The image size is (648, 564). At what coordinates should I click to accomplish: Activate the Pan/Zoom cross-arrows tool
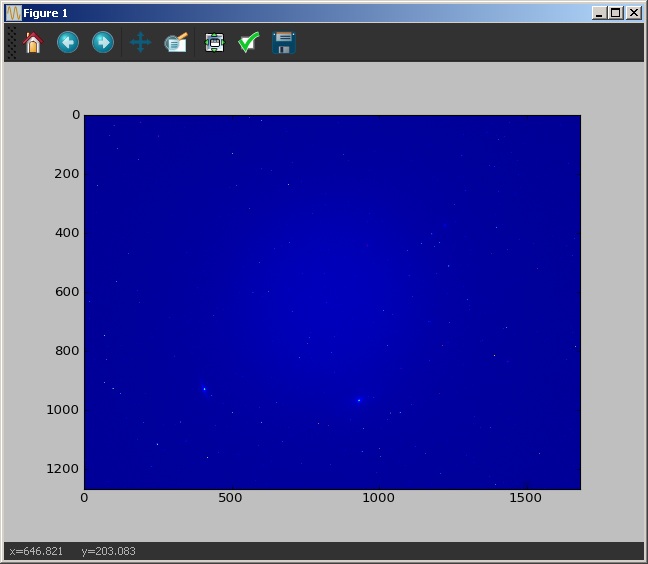click(x=140, y=42)
